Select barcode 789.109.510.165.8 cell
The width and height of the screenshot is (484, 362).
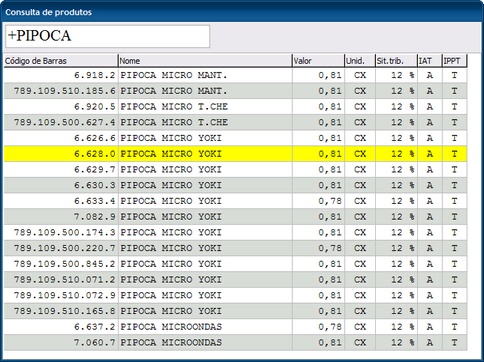[61, 311]
